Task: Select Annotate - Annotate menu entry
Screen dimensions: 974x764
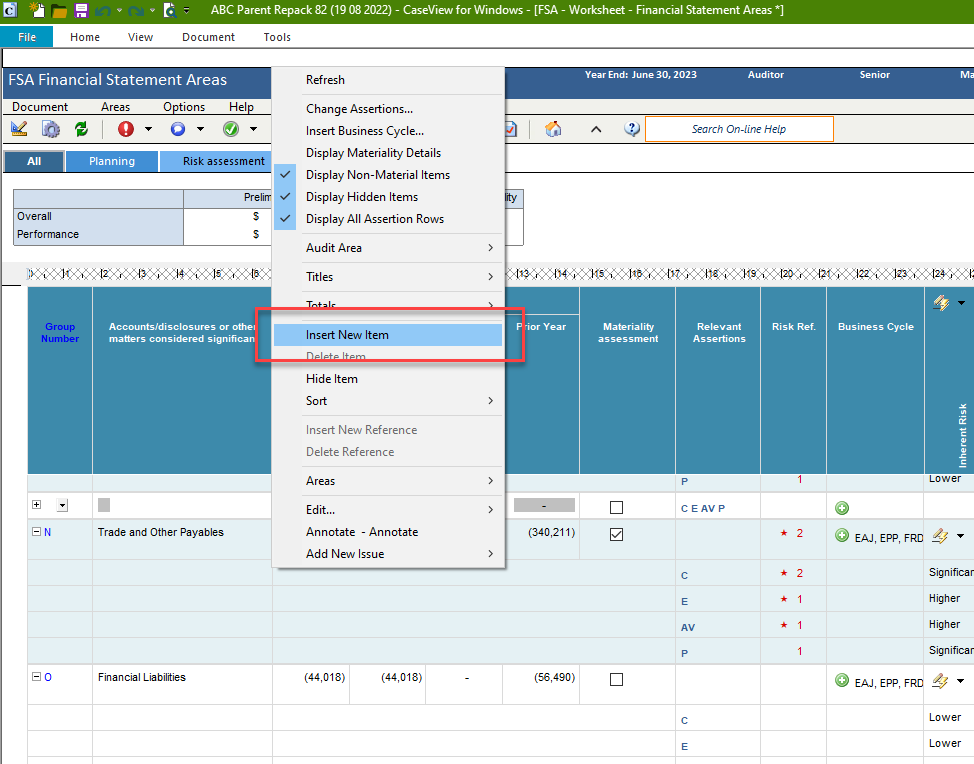Action: [x=388, y=532]
